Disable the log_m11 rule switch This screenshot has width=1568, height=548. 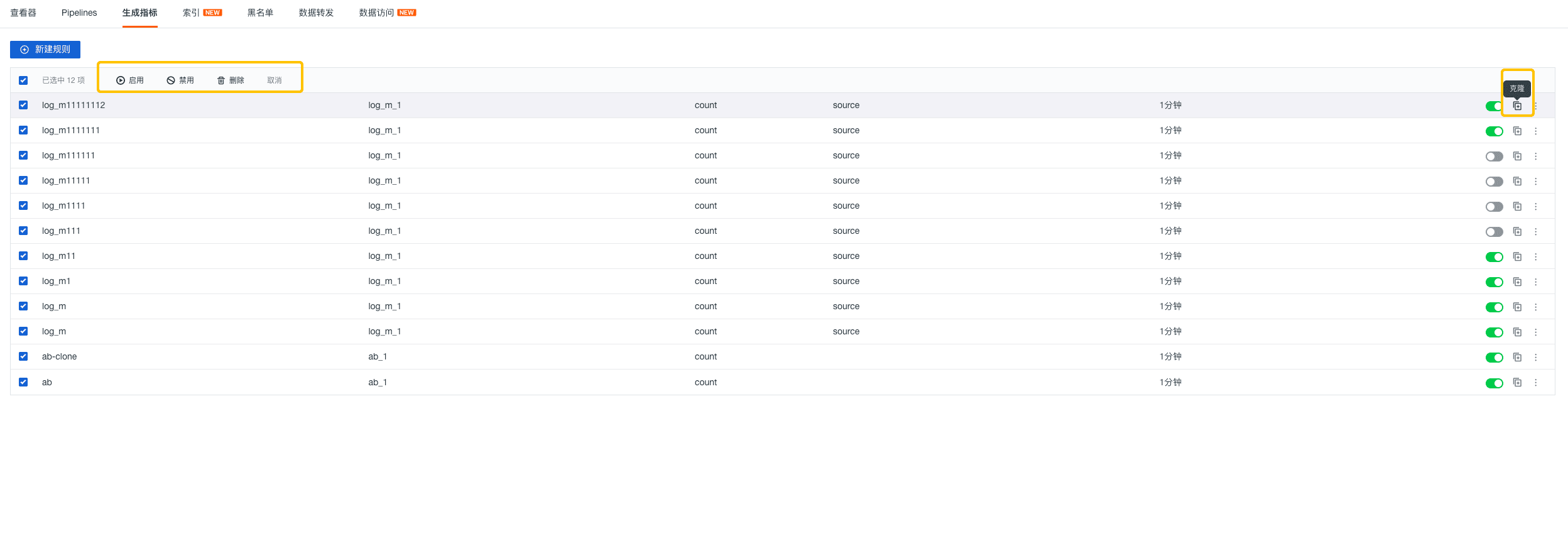(x=1494, y=257)
